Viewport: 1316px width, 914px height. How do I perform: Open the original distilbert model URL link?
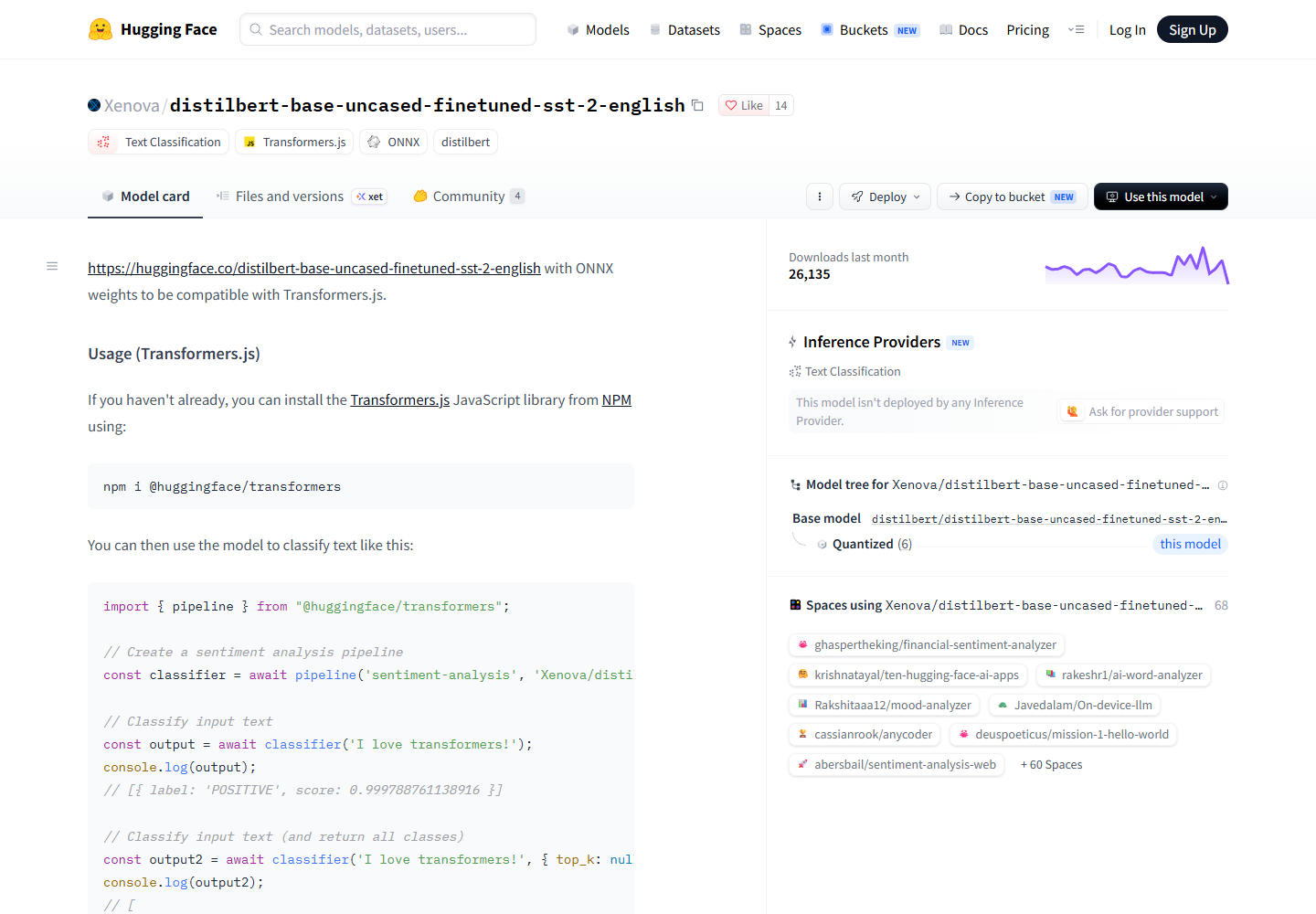pos(314,268)
